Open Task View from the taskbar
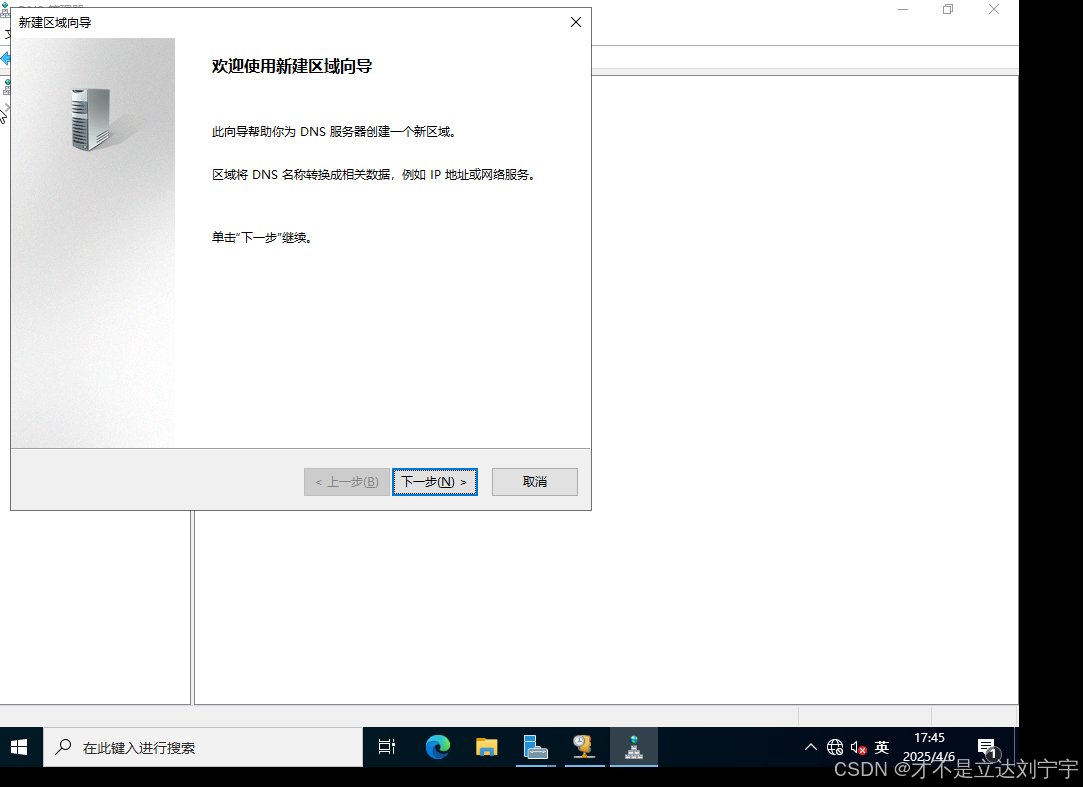 [386, 746]
